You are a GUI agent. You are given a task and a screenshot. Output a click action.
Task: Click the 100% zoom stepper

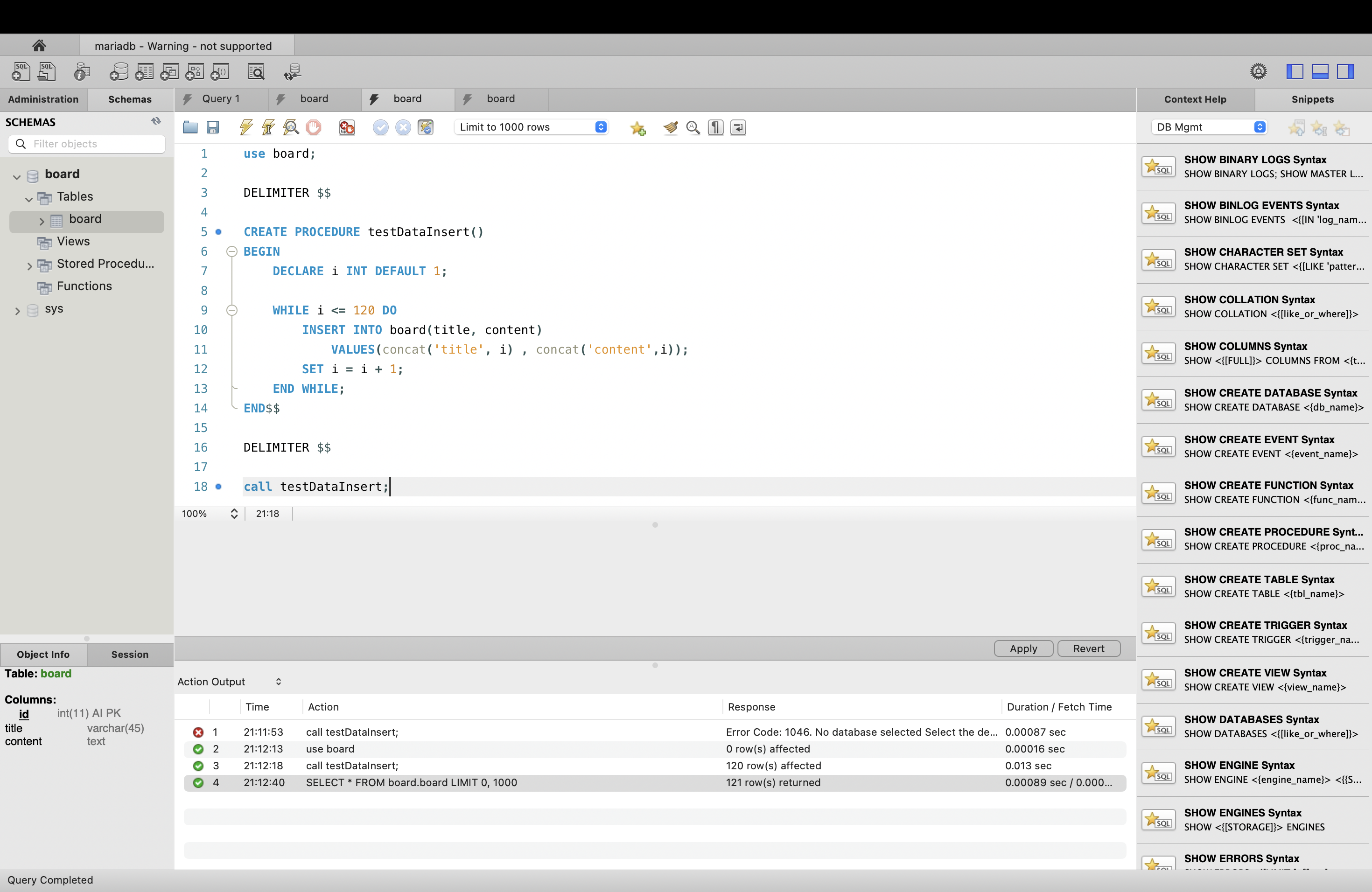[234, 514]
